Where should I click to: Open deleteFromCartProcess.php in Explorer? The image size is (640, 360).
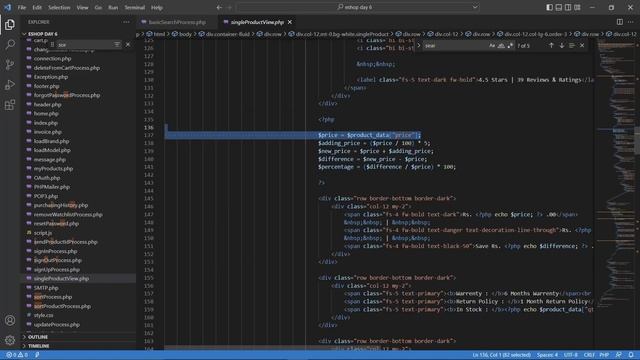coord(67,68)
